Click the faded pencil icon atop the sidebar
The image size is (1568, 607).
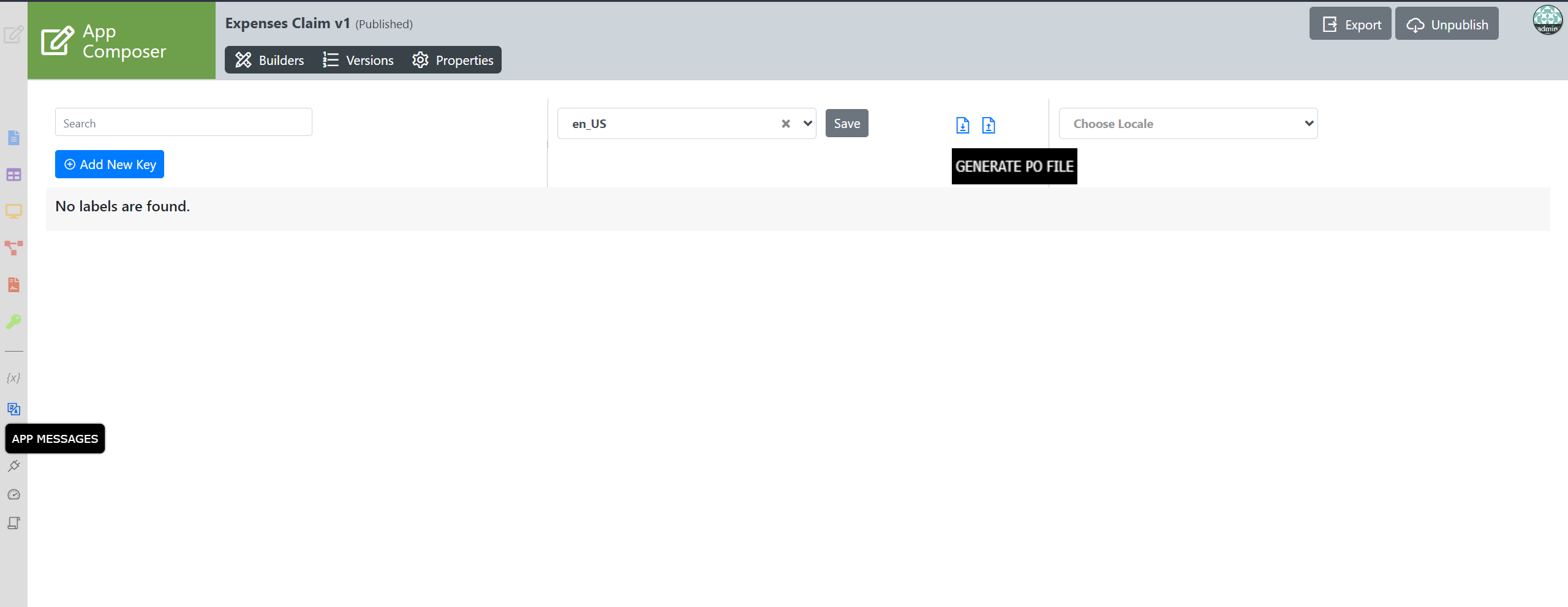(13, 34)
